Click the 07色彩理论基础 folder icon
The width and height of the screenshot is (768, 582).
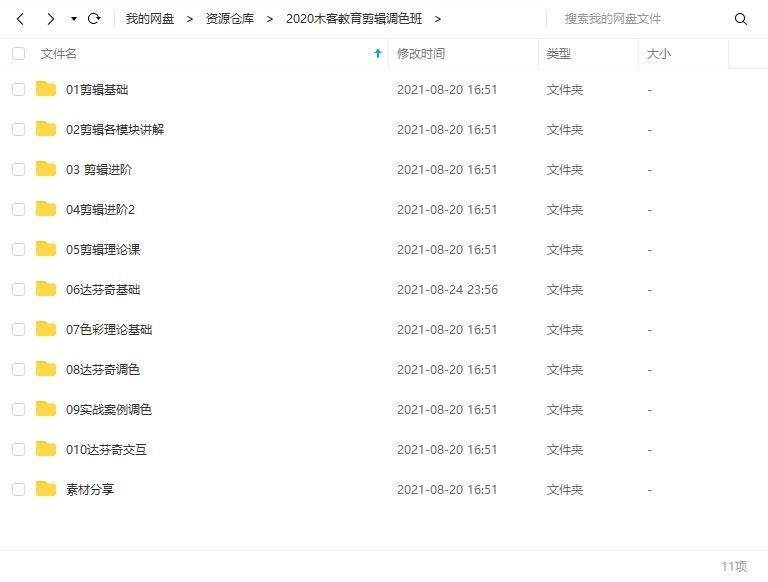coord(46,329)
